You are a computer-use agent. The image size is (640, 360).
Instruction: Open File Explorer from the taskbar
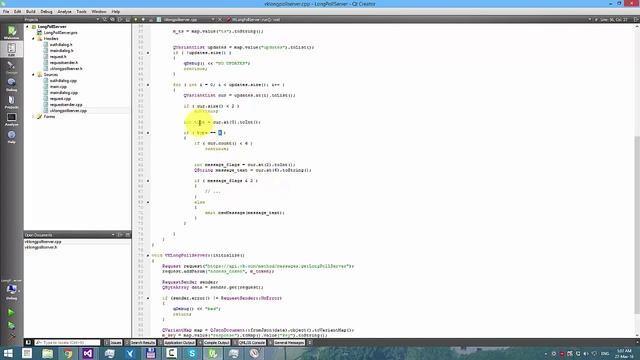pyautogui.click(x=47, y=353)
